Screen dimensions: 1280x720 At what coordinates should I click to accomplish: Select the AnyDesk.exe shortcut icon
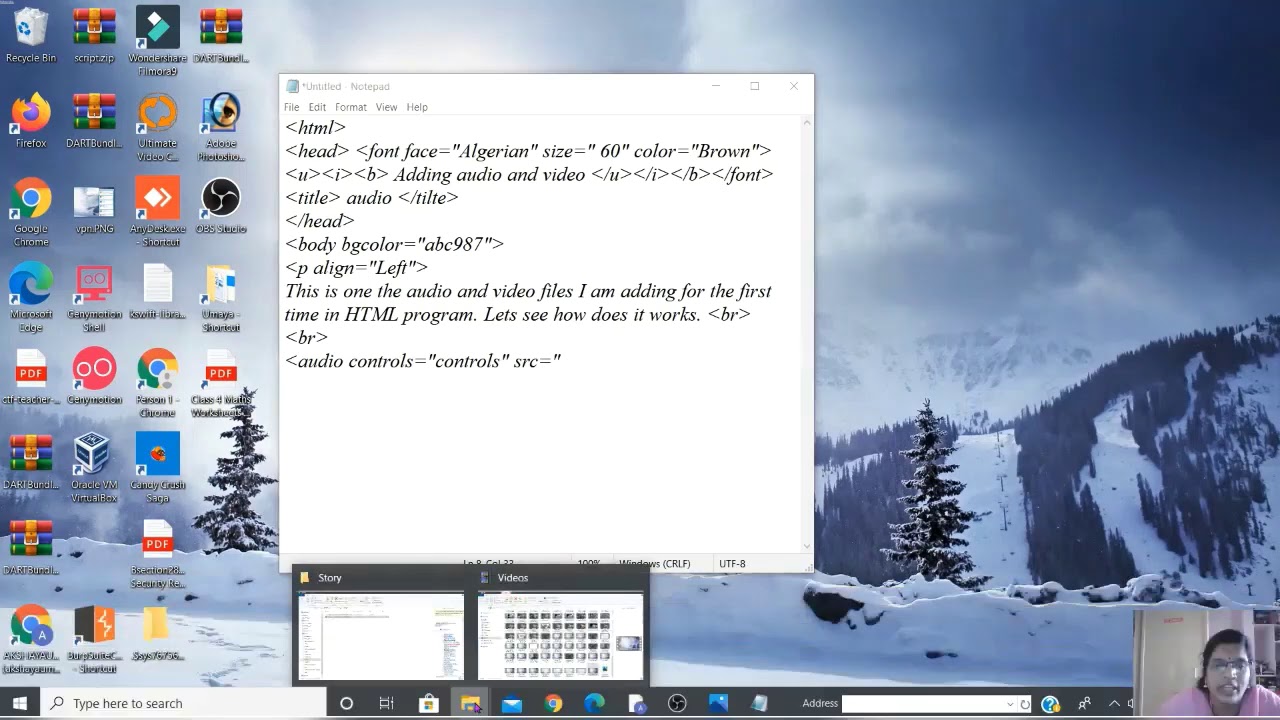pos(157,213)
